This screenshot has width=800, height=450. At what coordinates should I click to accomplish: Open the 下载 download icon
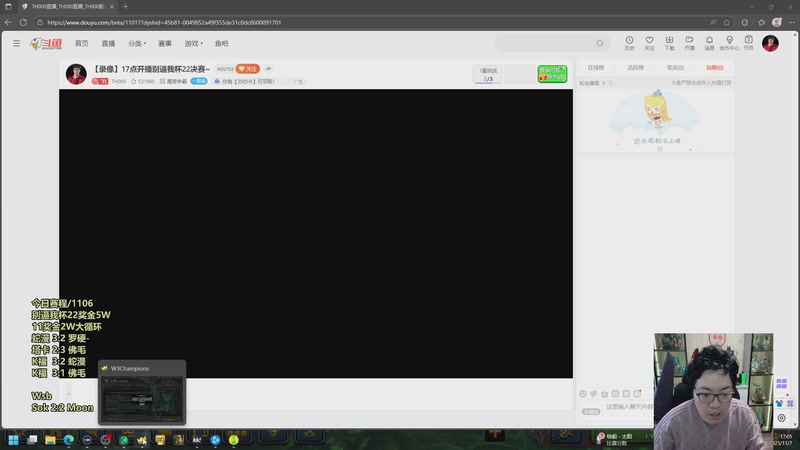669,43
